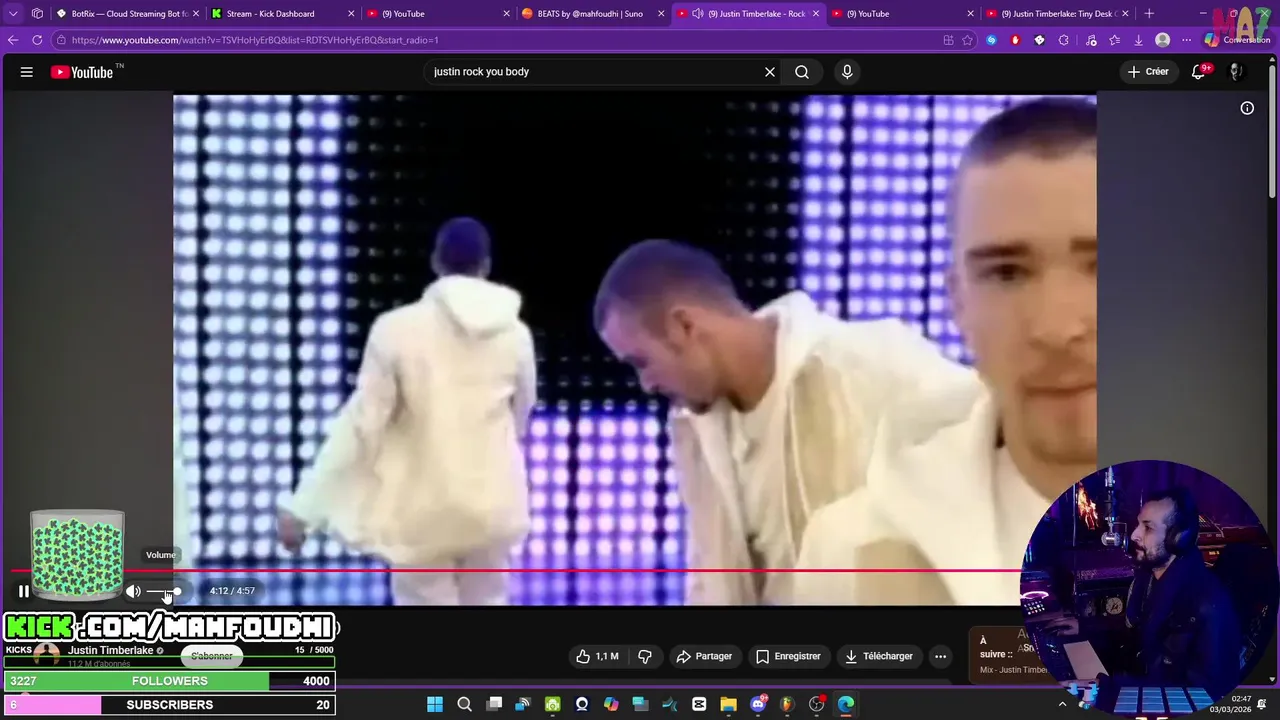Subscribe with S'abonner button

tap(211, 656)
